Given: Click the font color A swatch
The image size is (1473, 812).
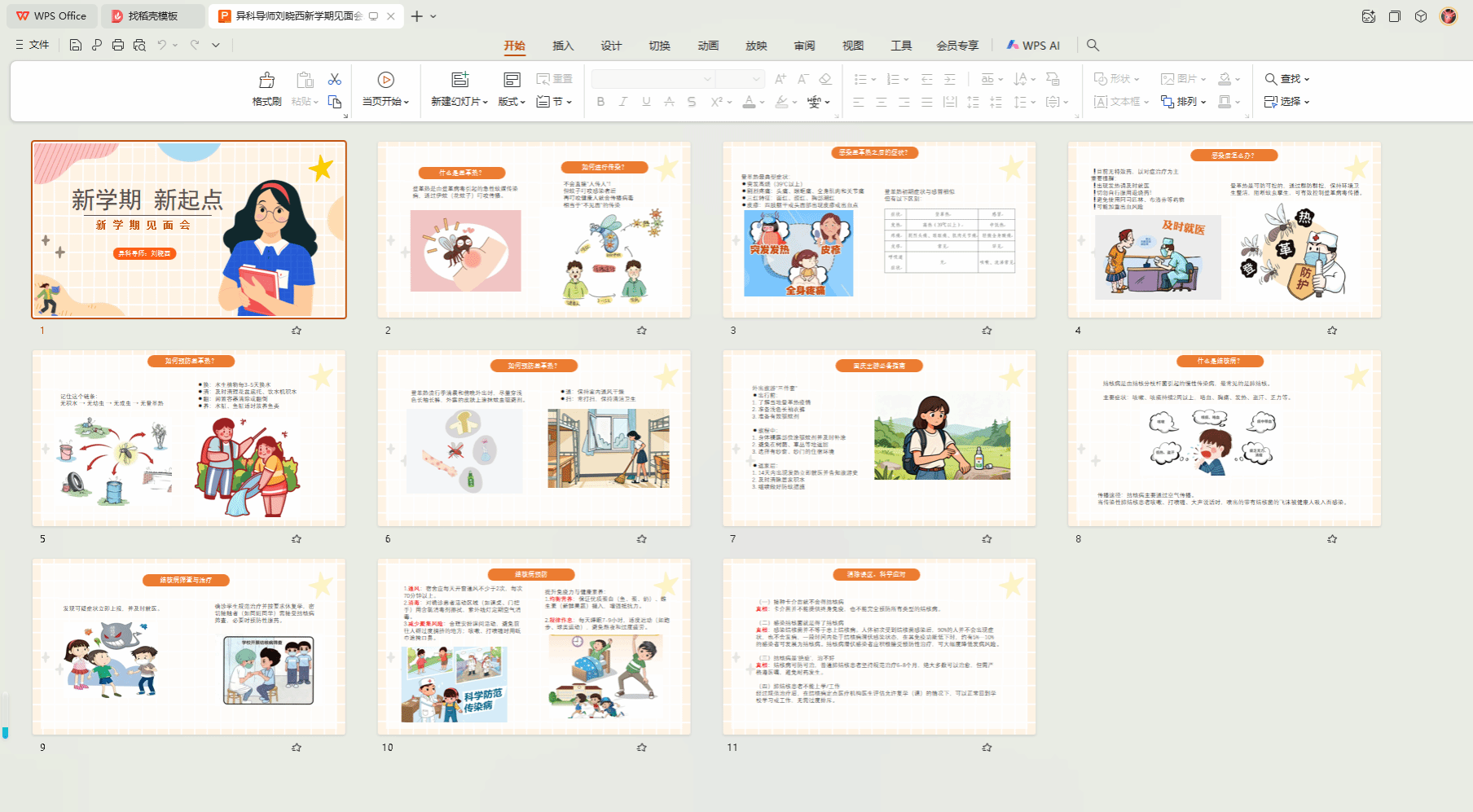Looking at the screenshot, I should [x=749, y=102].
